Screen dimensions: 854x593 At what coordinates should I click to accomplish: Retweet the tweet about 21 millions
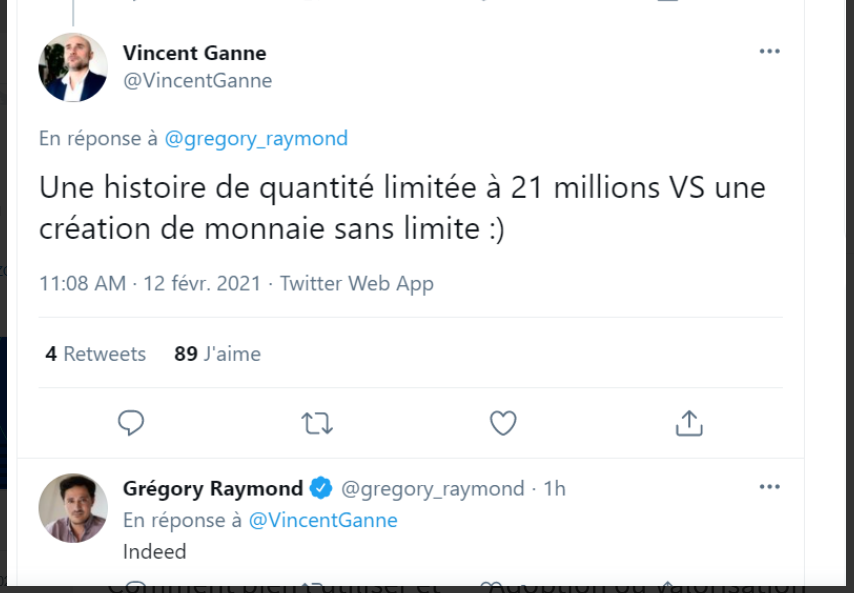tap(317, 423)
